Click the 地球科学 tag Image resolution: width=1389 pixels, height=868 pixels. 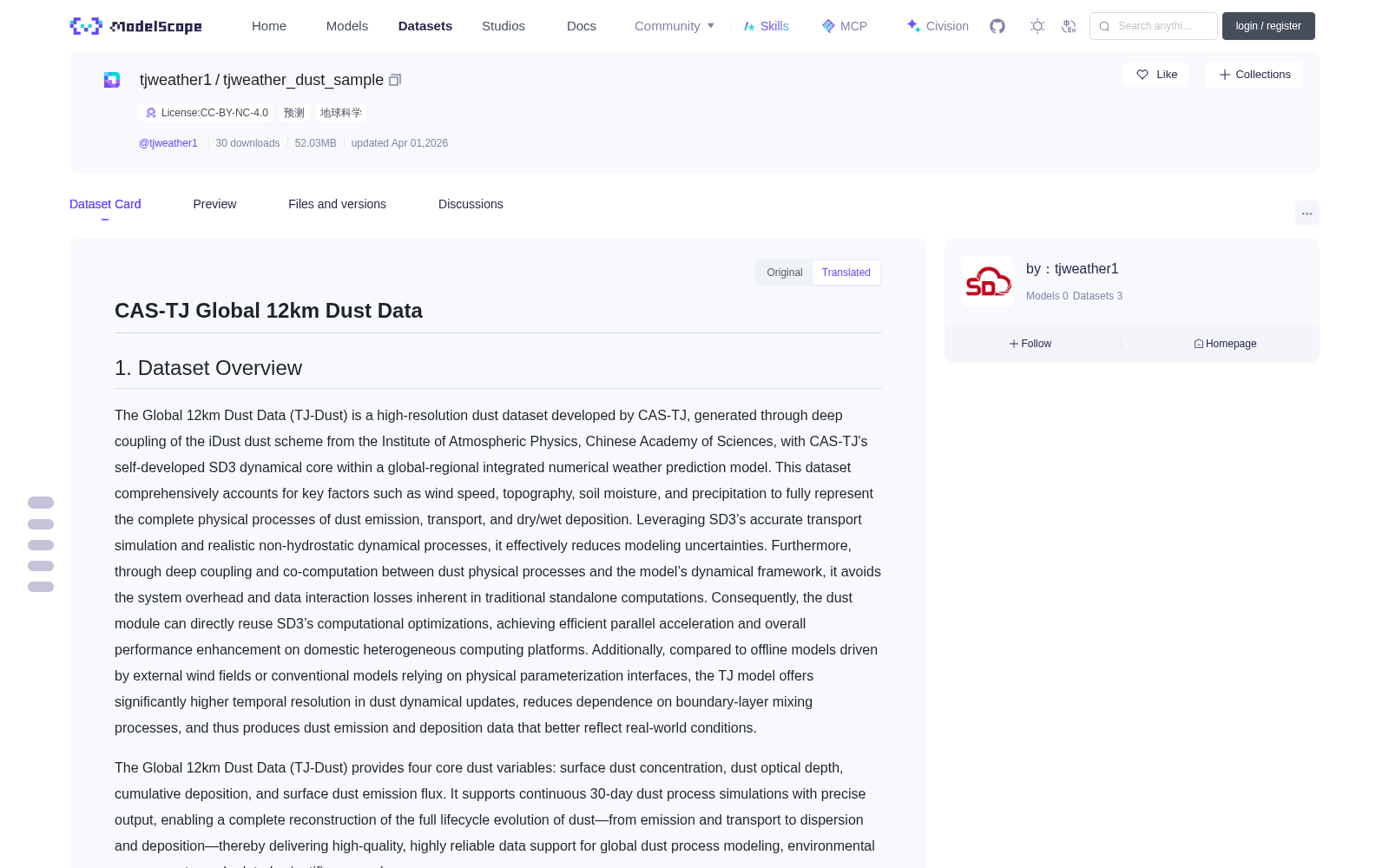[x=341, y=113]
